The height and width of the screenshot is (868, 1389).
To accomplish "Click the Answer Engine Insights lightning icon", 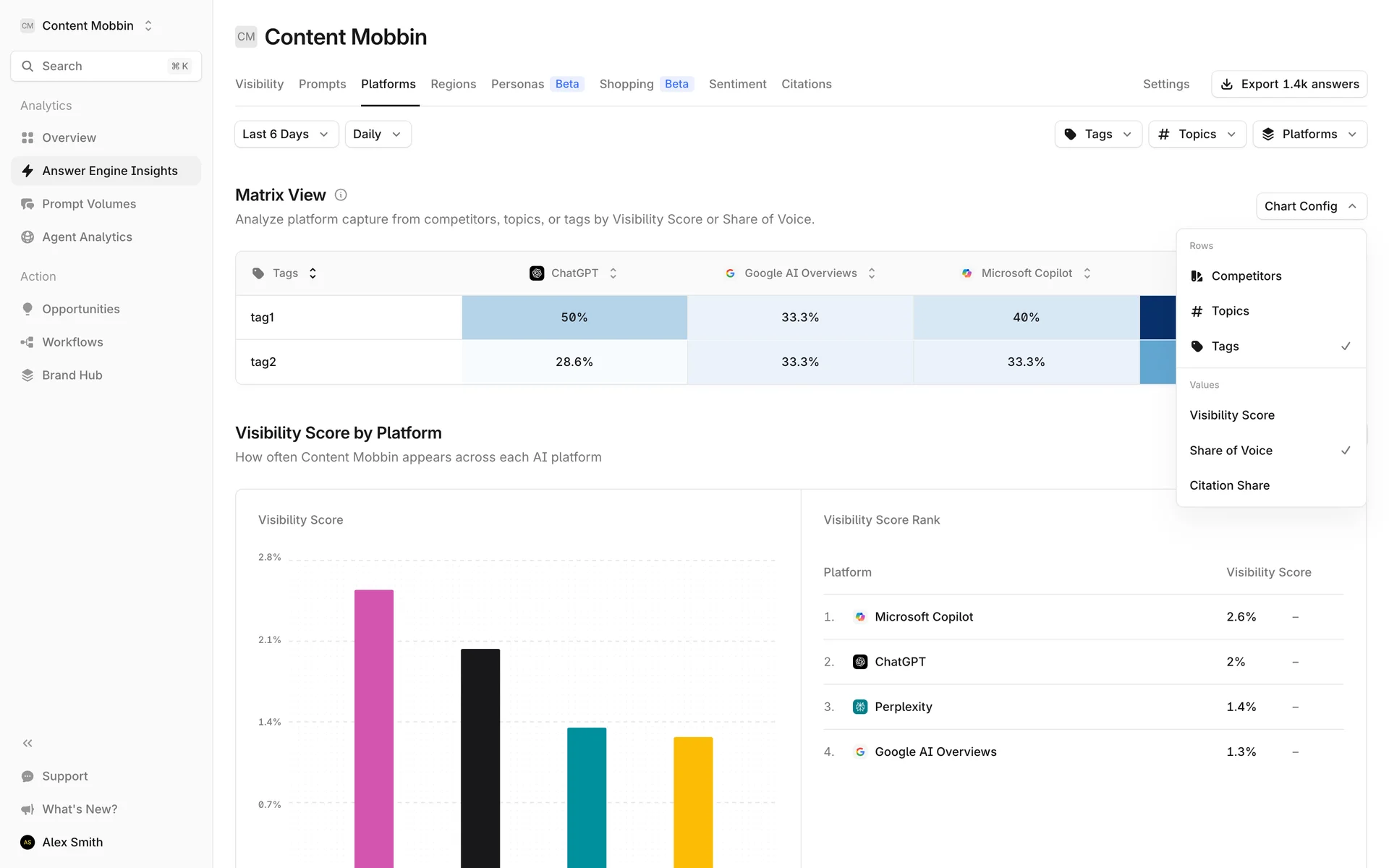I will tap(27, 171).
